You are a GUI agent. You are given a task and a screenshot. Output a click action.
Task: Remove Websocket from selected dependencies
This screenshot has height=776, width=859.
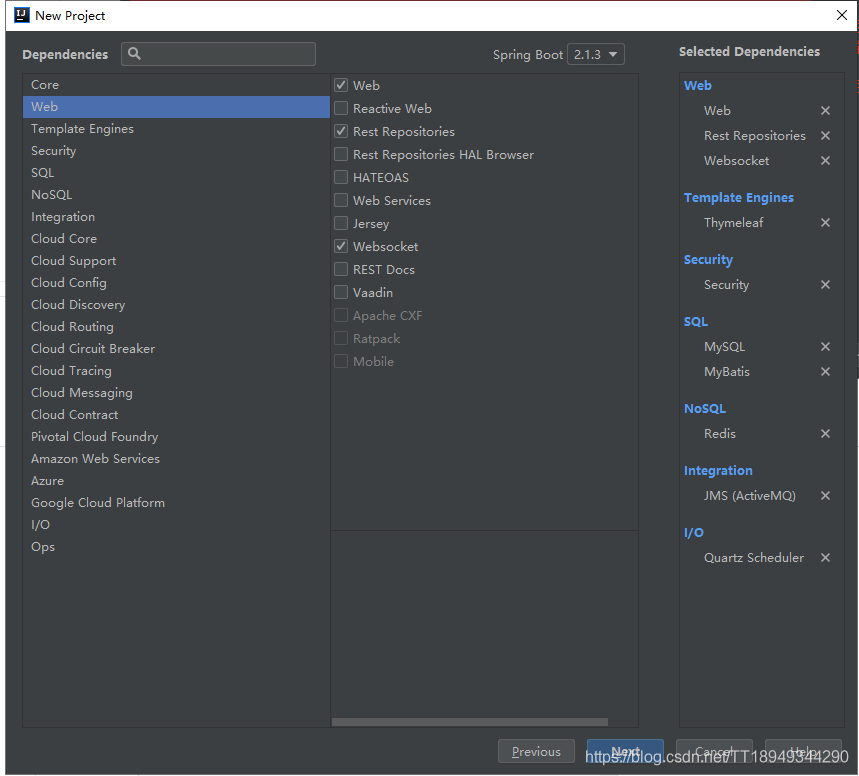tap(825, 161)
